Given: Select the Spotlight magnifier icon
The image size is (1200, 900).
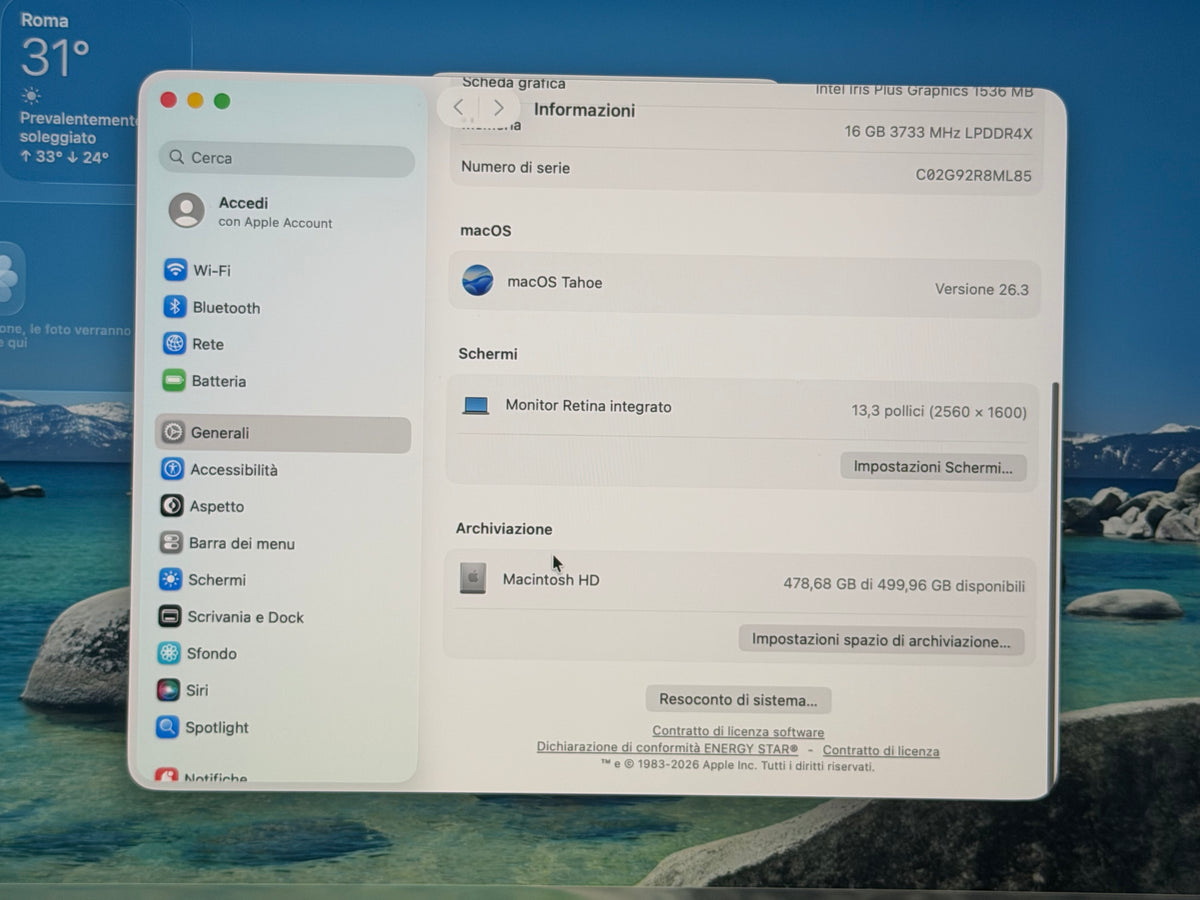Looking at the screenshot, I should click(167, 727).
